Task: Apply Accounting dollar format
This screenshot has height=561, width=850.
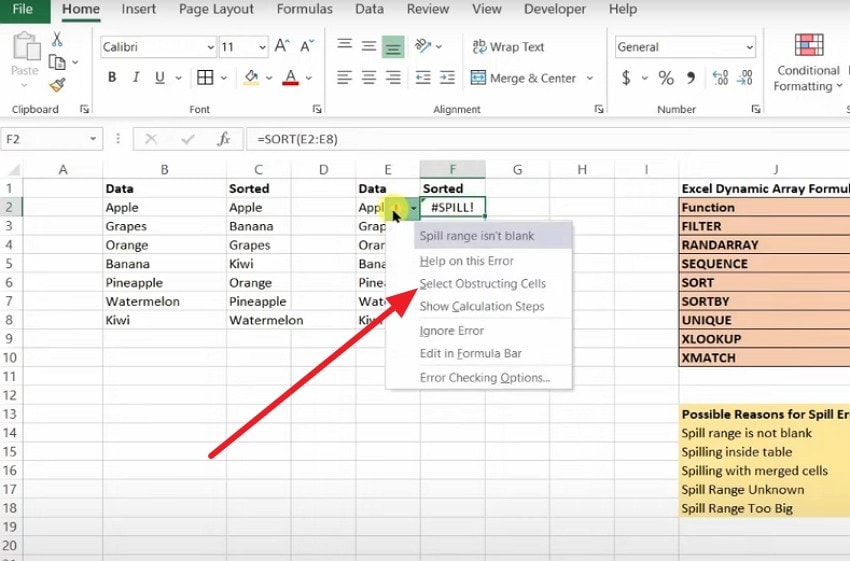Action: pyautogui.click(x=626, y=78)
